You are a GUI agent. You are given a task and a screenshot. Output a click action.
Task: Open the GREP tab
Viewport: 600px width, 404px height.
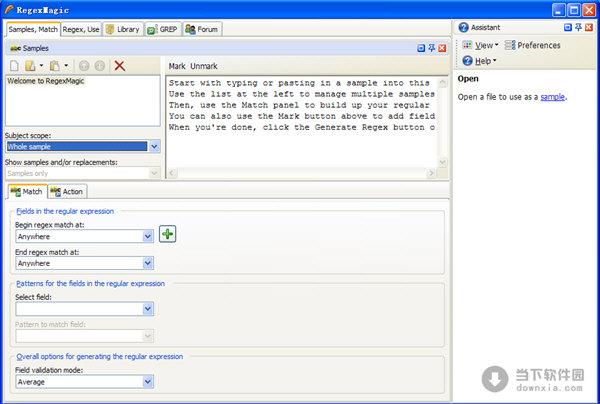coord(163,29)
